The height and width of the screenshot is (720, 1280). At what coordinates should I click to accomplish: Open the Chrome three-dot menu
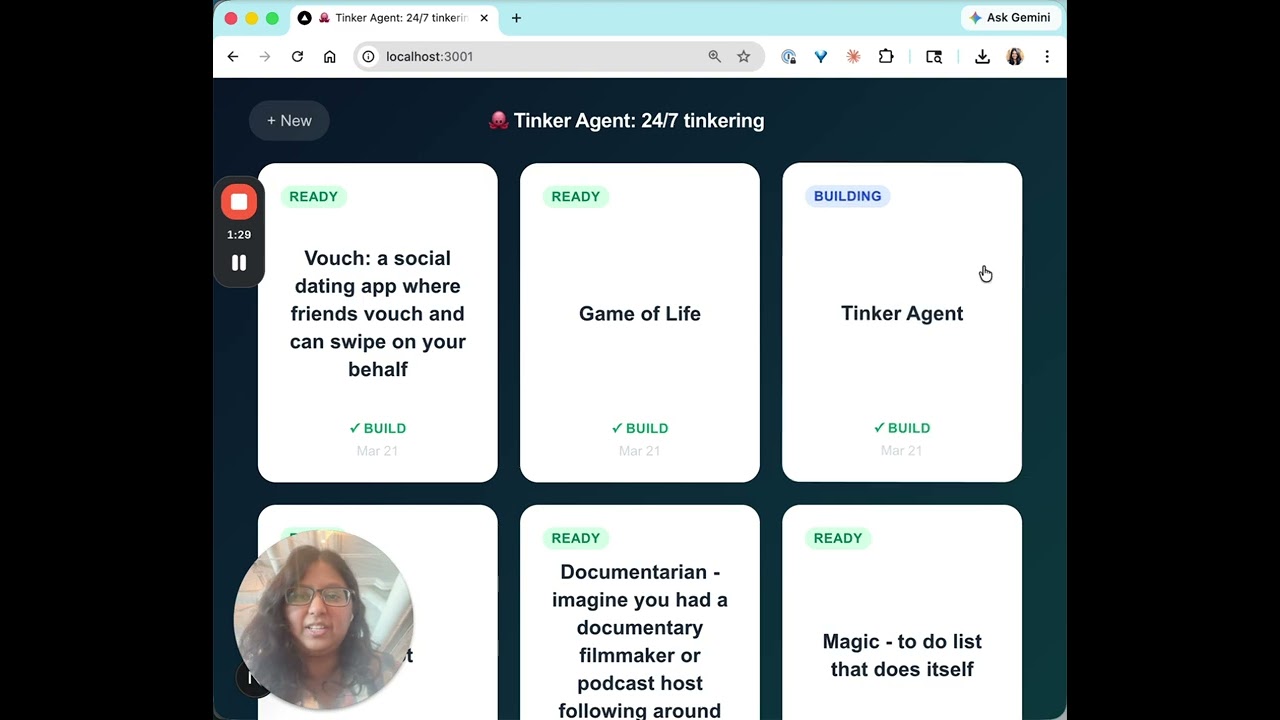pyautogui.click(x=1047, y=57)
